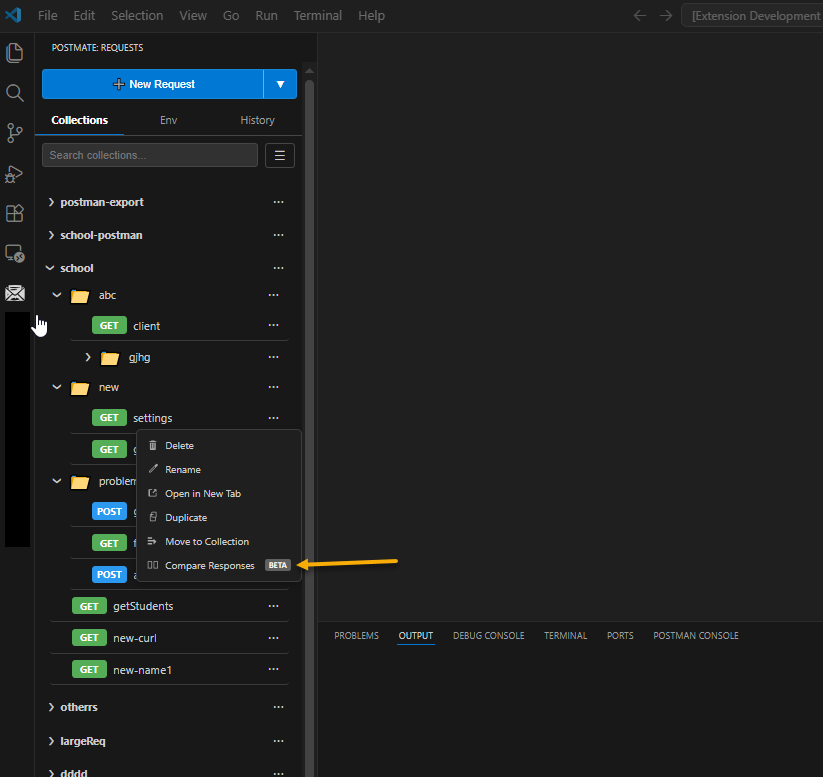Click the New Request button

[155, 84]
